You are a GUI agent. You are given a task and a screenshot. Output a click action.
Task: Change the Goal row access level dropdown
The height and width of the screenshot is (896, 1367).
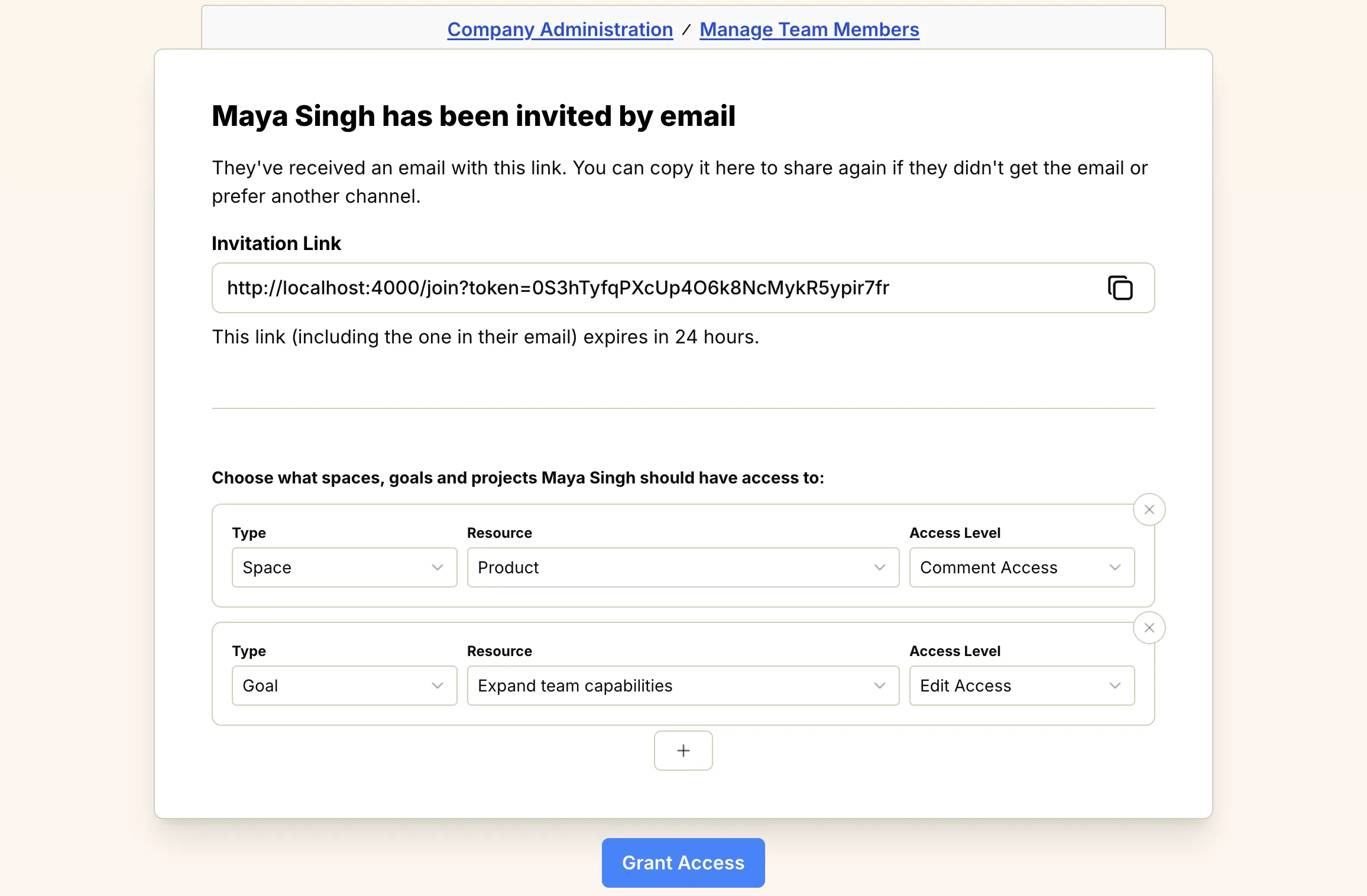point(1021,686)
